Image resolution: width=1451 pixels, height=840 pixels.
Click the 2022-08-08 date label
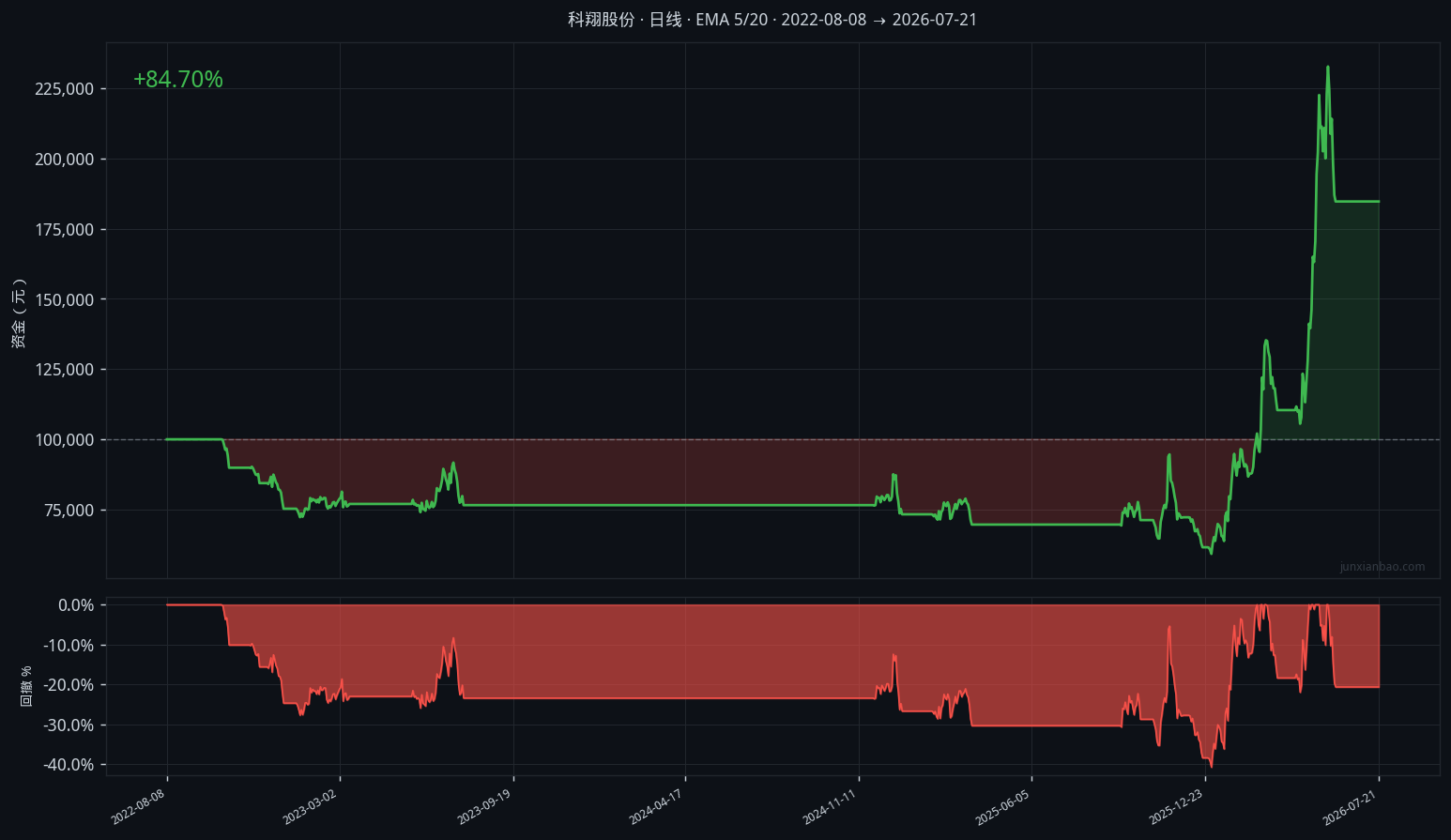(x=138, y=807)
